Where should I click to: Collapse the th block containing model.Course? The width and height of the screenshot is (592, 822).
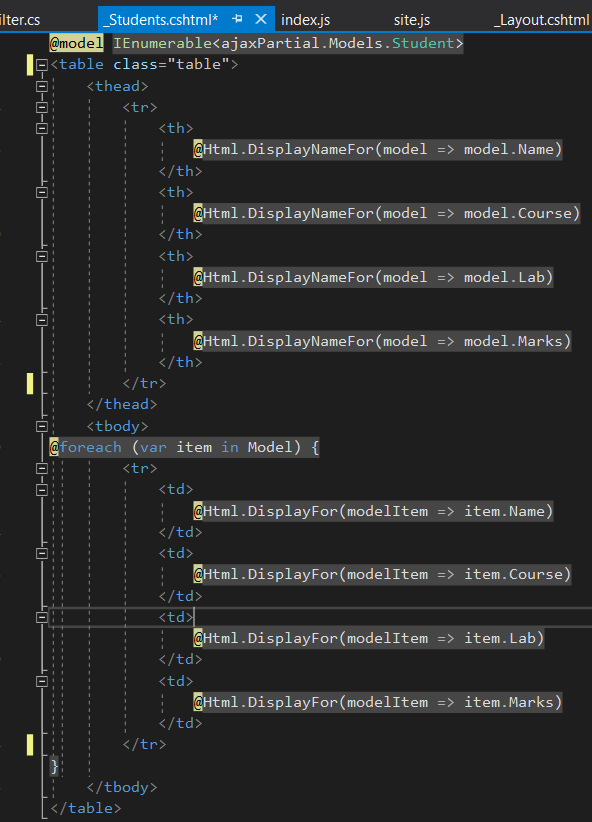click(42, 192)
